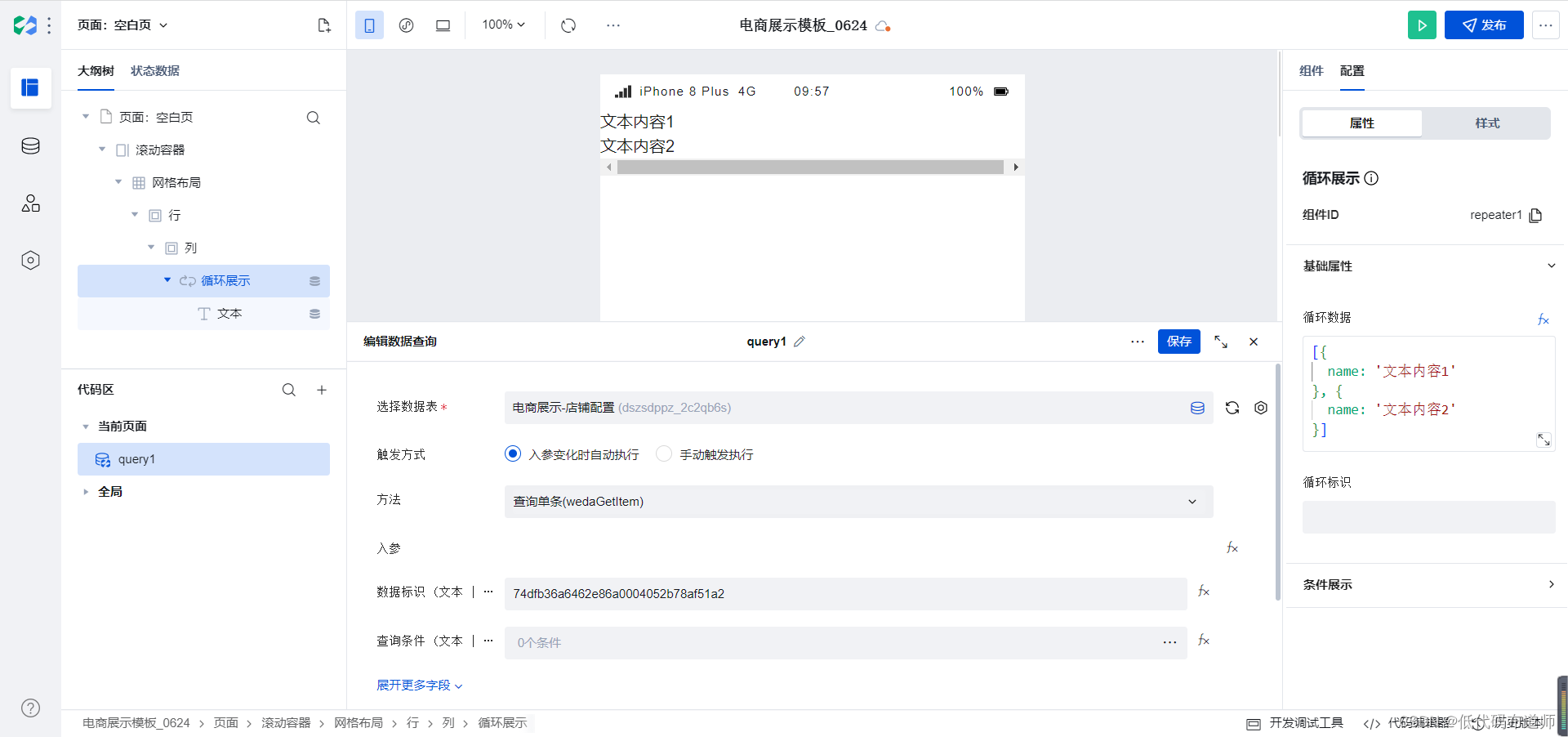Switch to mini program preview mode
Image resolution: width=1568 pixels, height=737 pixels.
[406, 25]
